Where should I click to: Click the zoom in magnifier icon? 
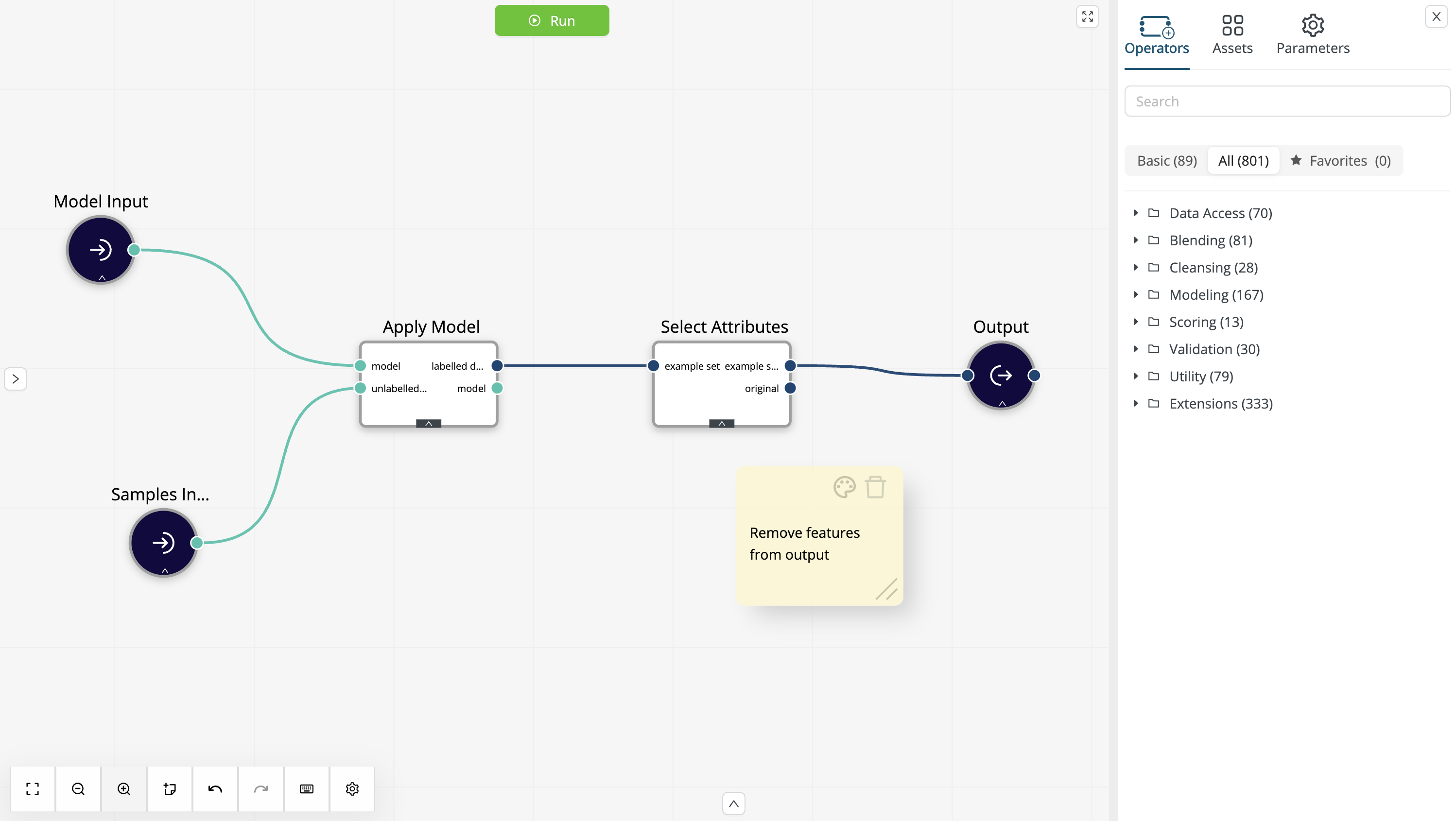click(x=124, y=789)
